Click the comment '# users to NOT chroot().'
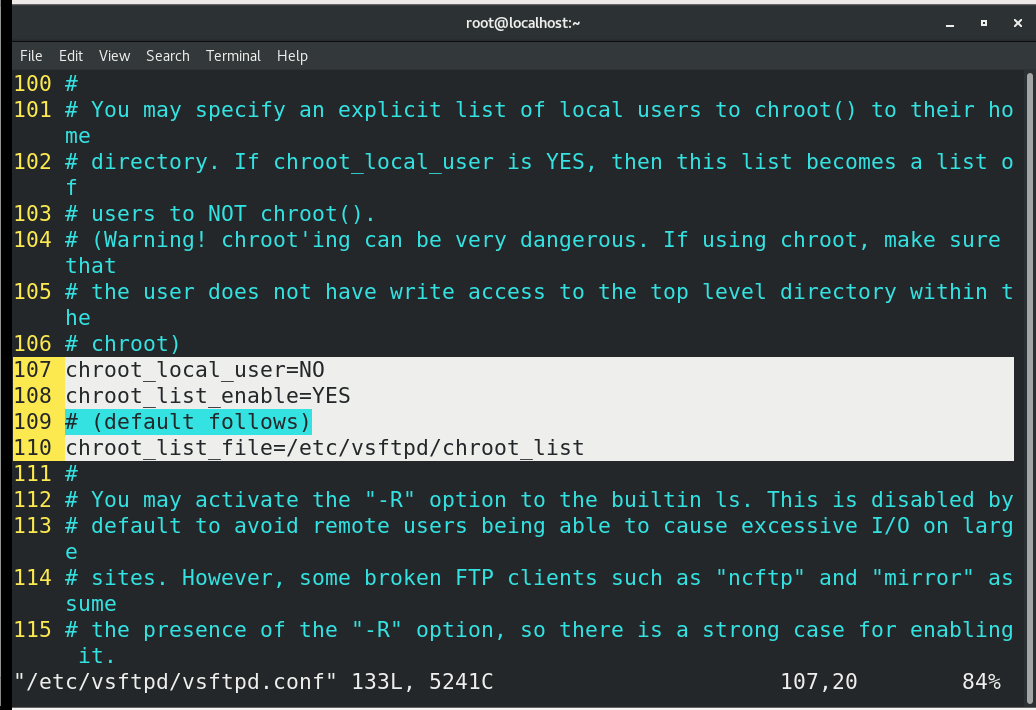This screenshot has width=1036, height=710. click(220, 214)
